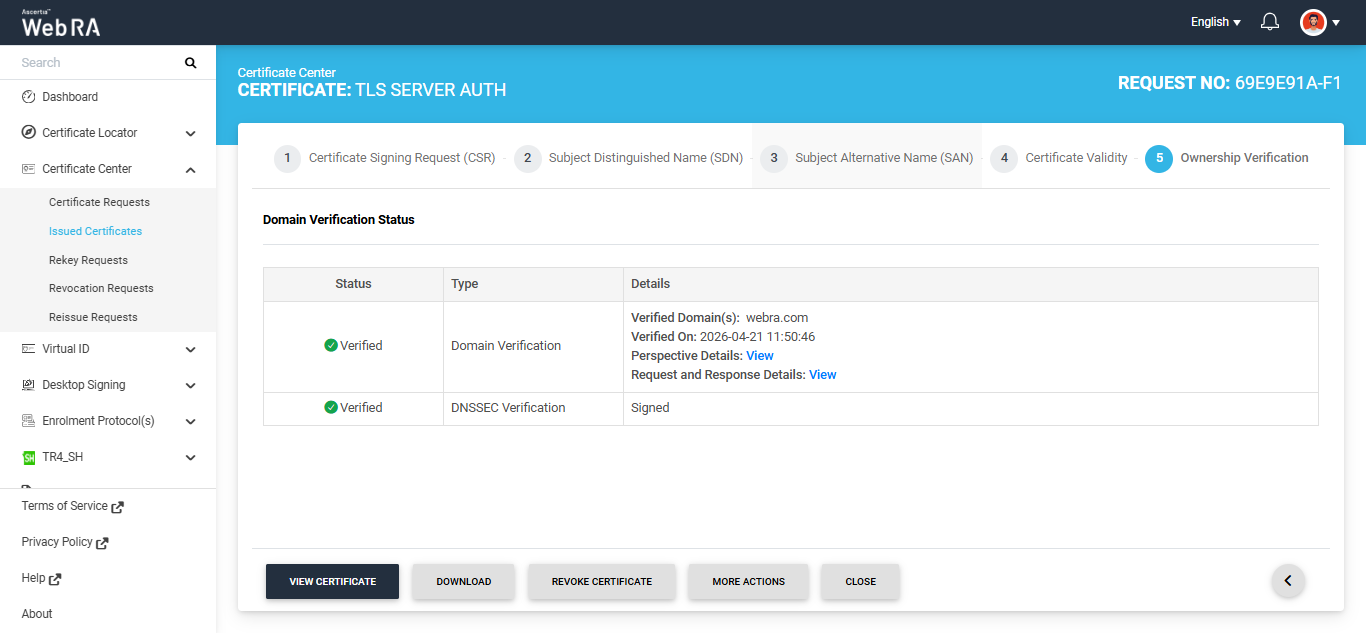Expand the TR4_SH chevron
The width and height of the screenshot is (1366, 633).
(x=190, y=458)
